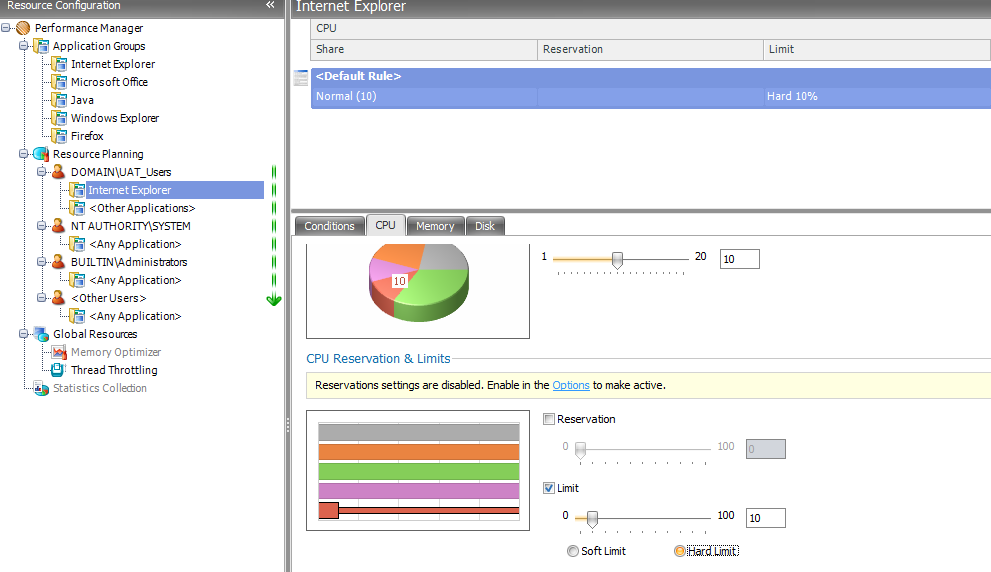
Task: Click the Reservation value input field
Action: pyautogui.click(x=765, y=449)
